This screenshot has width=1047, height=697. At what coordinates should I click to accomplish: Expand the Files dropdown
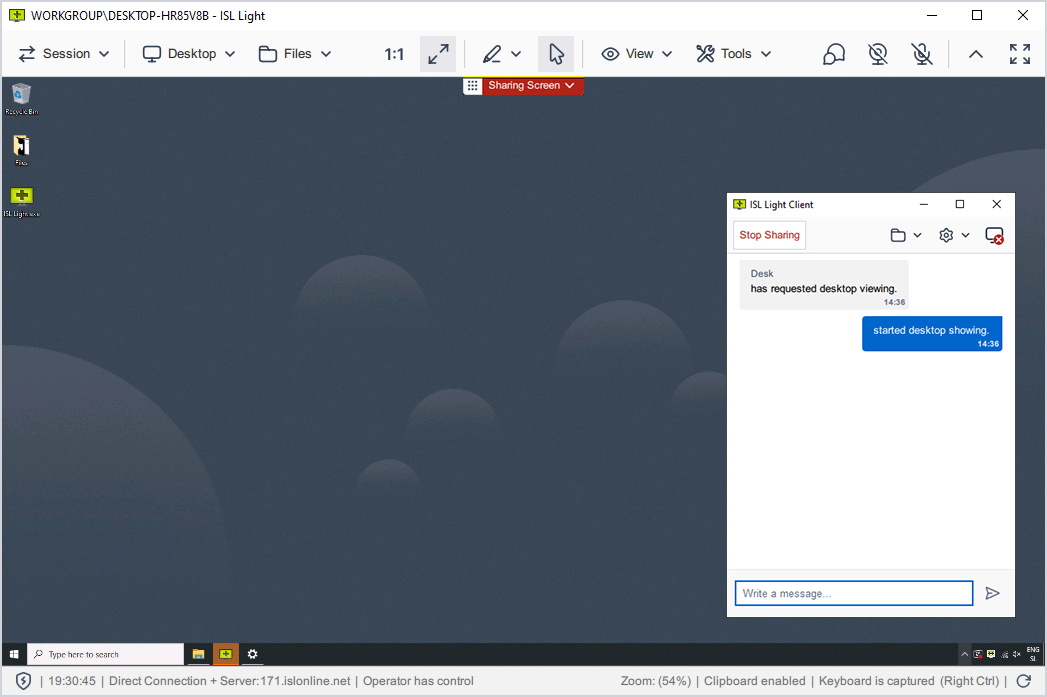tap(295, 54)
